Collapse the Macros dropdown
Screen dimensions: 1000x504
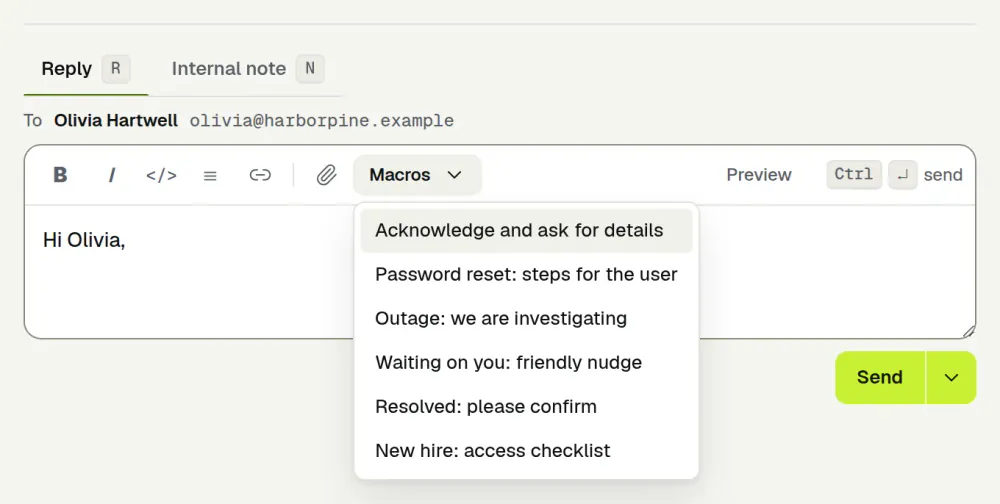point(417,175)
